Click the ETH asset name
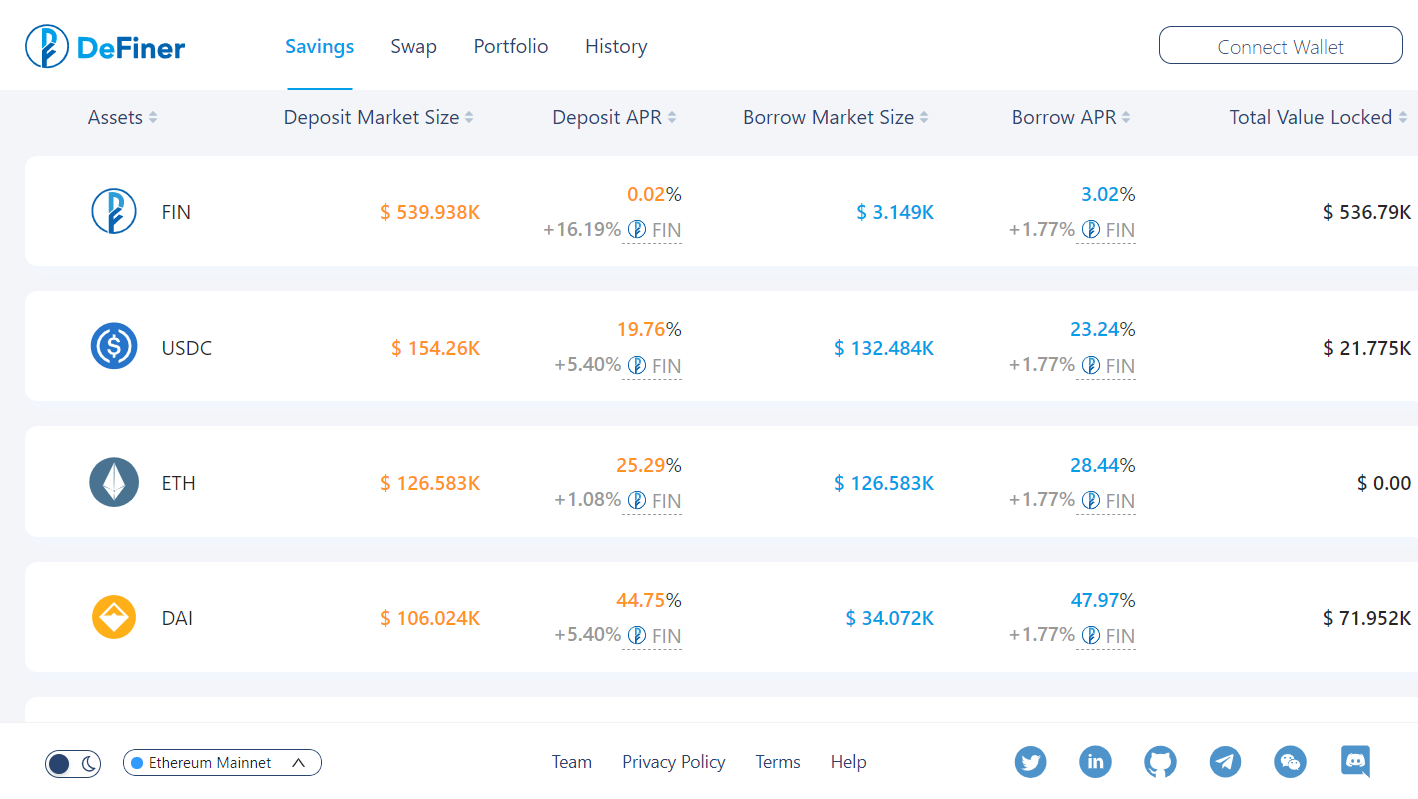The height and width of the screenshot is (799, 1418). click(x=179, y=483)
